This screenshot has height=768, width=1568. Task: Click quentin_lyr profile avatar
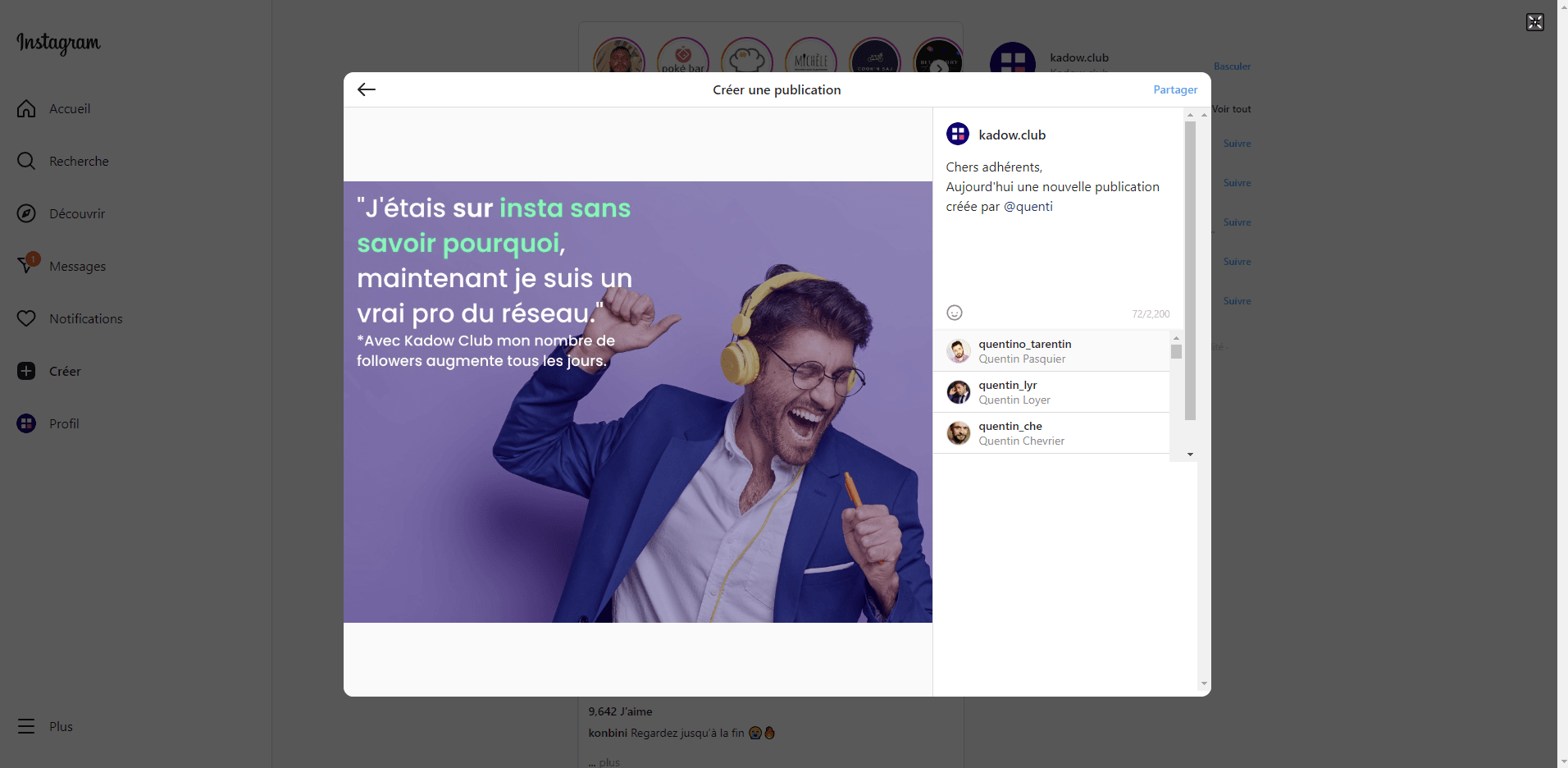click(x=959, y=392)
